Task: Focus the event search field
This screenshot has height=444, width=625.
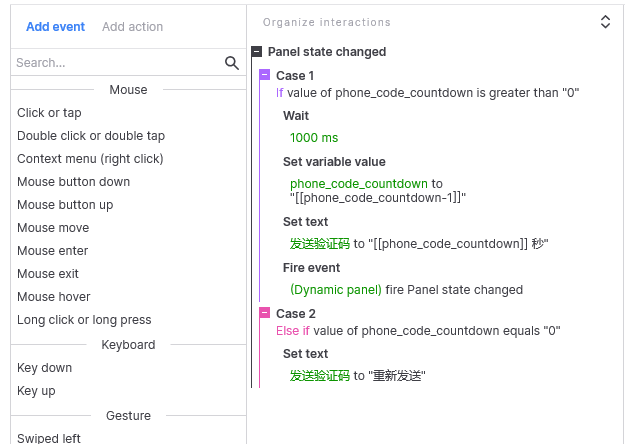Action: tap(115, 63)
